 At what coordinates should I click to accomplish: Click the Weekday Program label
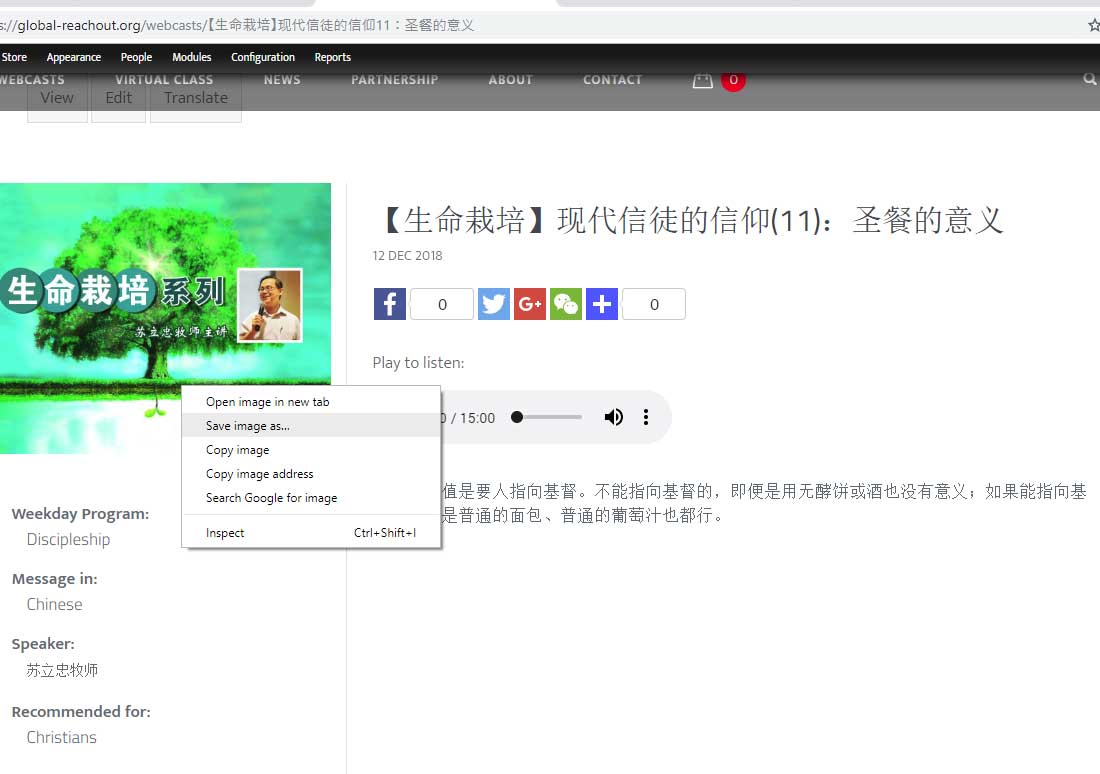pyautogui.click(x=80, y=514)
